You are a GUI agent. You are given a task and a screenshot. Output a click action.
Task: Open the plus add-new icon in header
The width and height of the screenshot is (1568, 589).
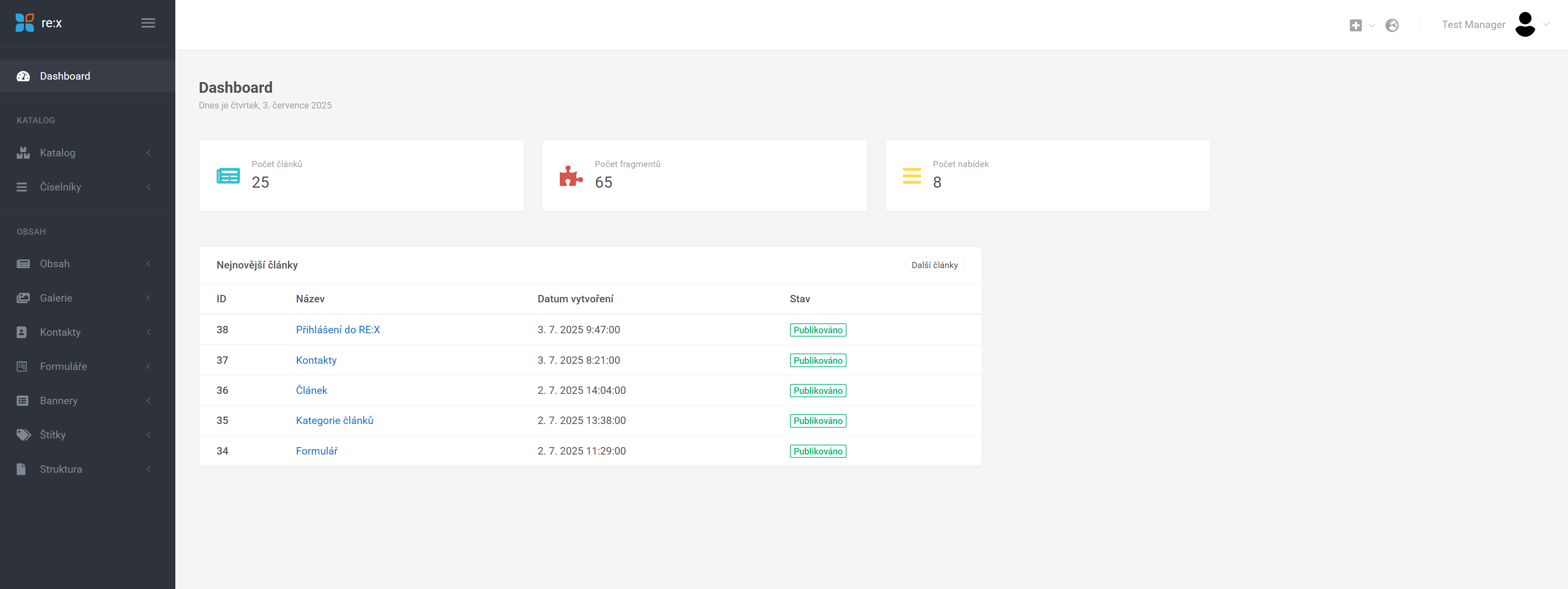tap(1355, 25)
